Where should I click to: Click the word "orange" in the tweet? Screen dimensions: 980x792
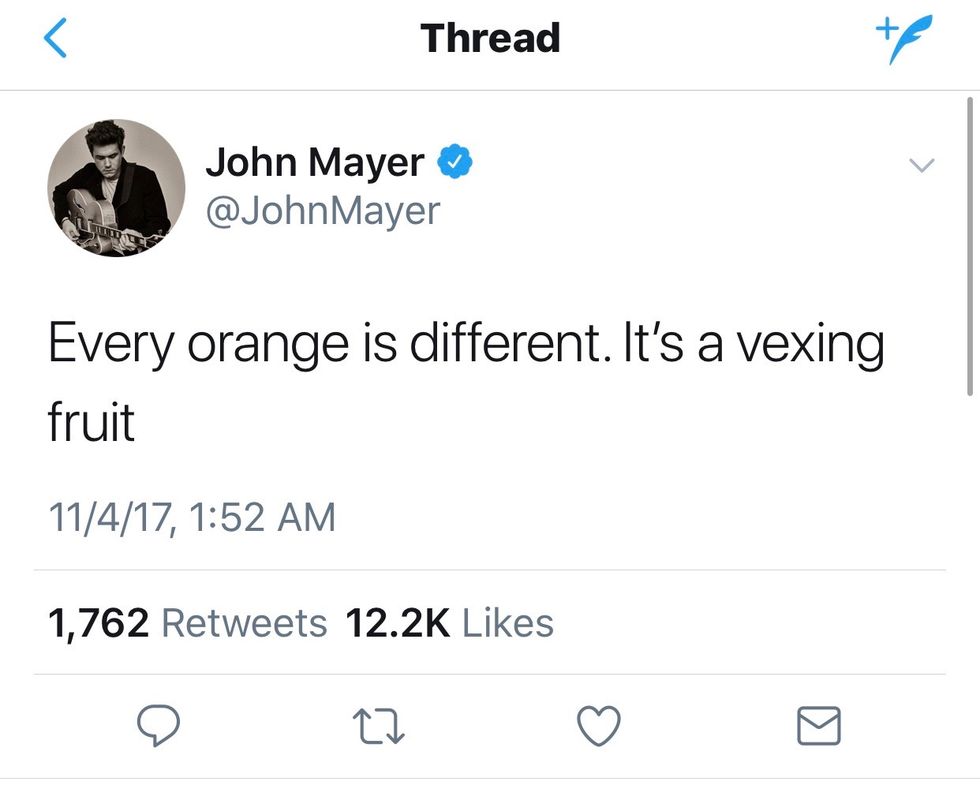258,346
